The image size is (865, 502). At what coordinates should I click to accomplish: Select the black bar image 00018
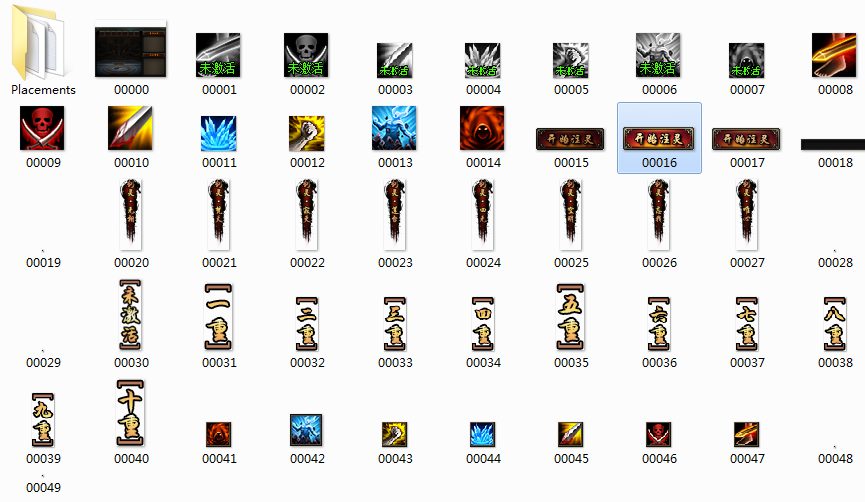click(x=835, y=145)
